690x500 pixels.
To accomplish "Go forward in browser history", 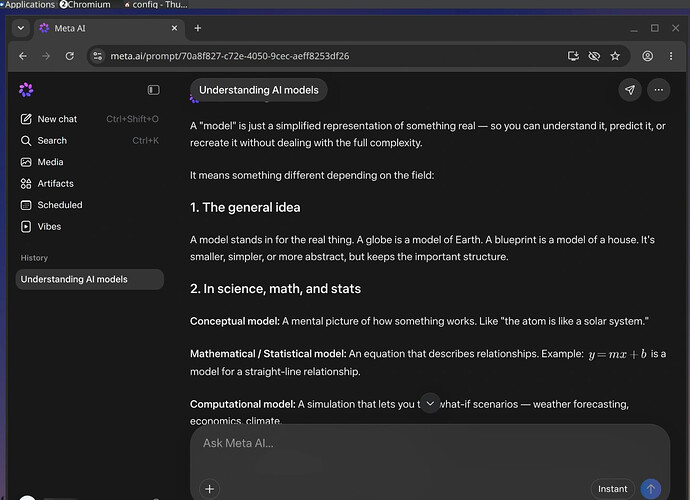I will 46,56.
